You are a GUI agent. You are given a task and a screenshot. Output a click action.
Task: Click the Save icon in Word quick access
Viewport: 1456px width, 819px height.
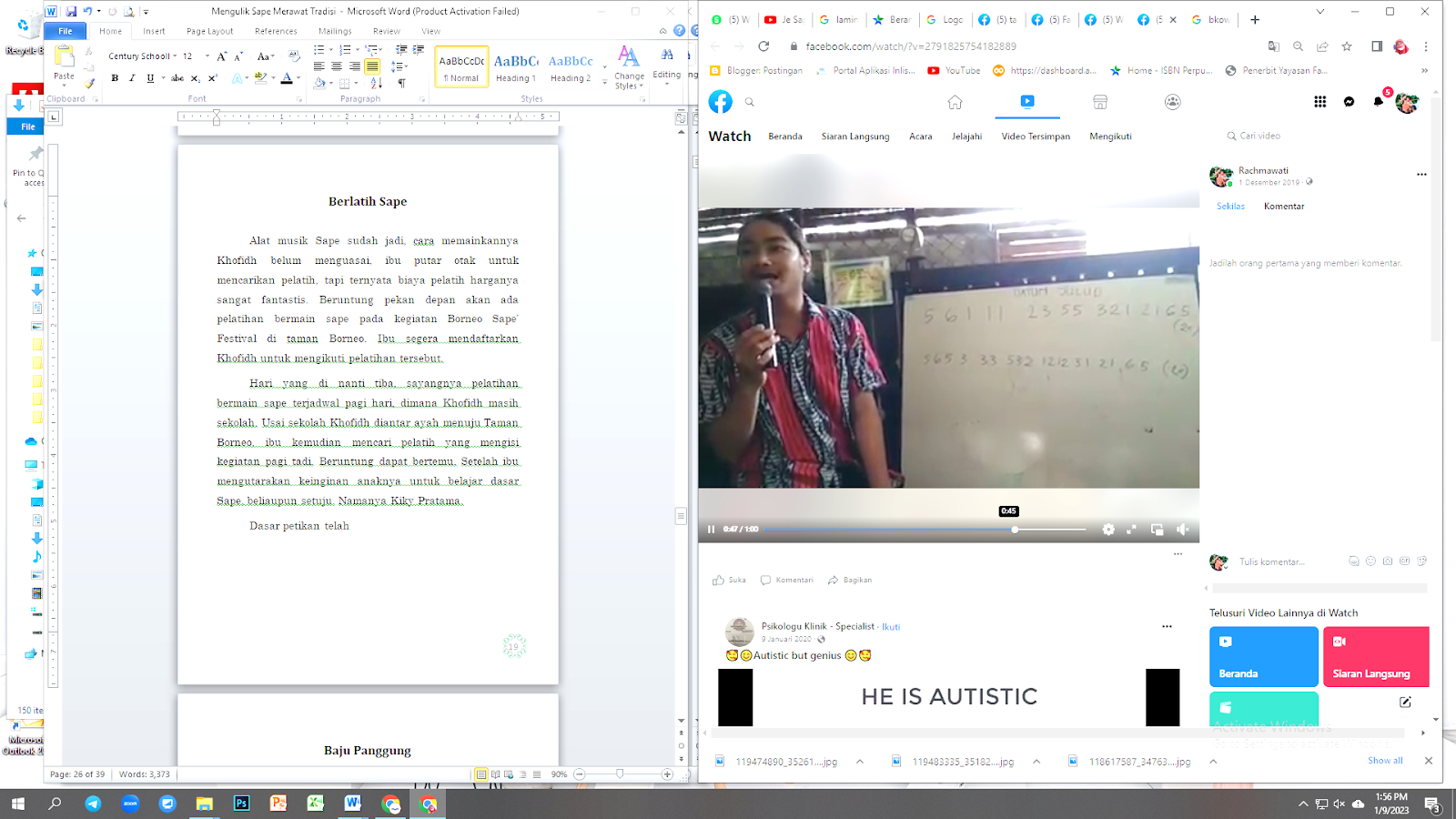tap(71, 12)
